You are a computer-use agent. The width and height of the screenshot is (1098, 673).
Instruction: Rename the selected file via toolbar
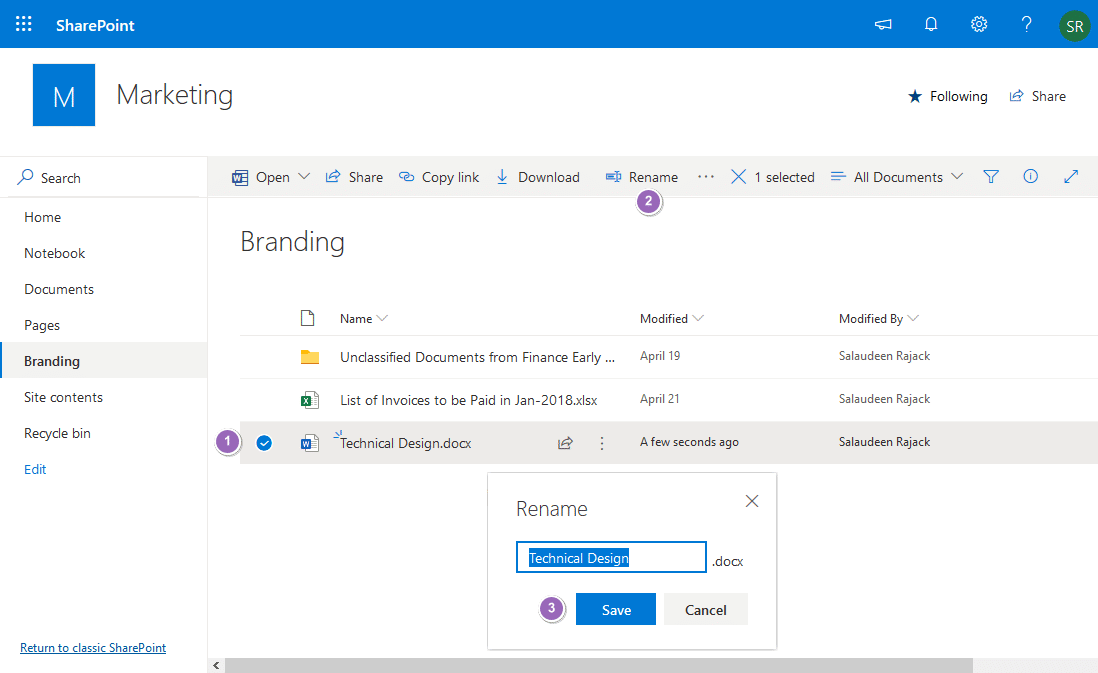click(641, 176)
